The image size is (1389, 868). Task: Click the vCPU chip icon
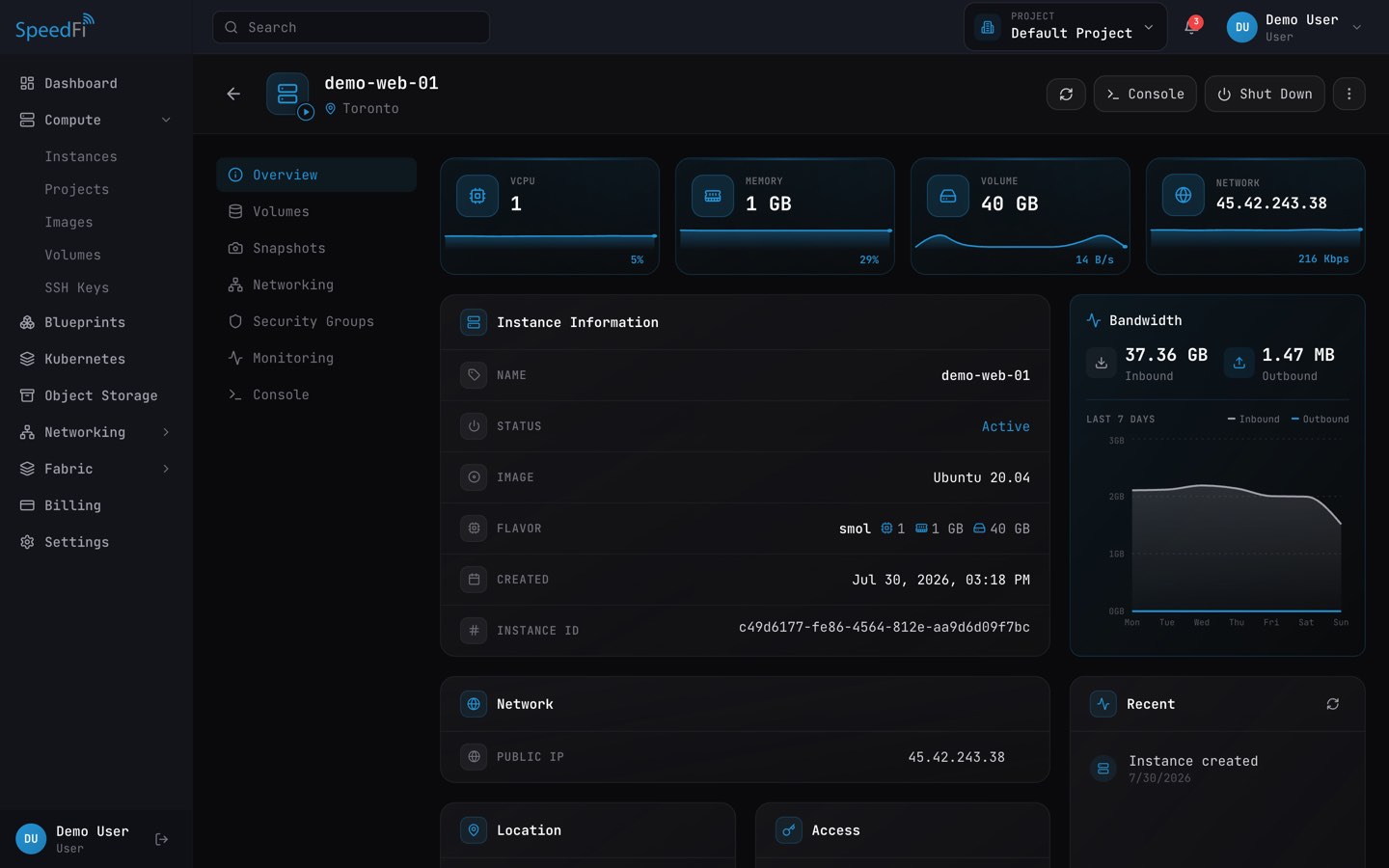coord(477,196)
